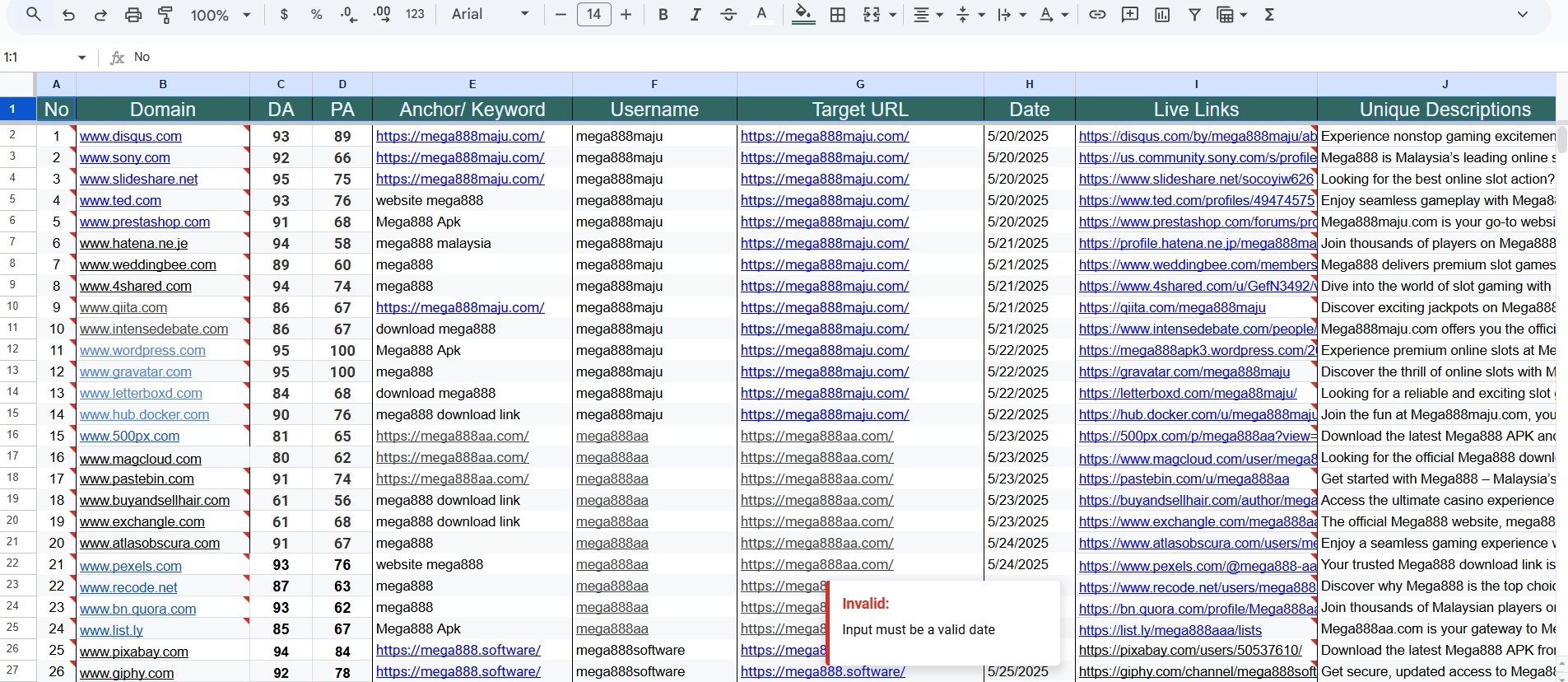
Task: Expand the merge type dropdown arrow
Action: coord(893,15)
